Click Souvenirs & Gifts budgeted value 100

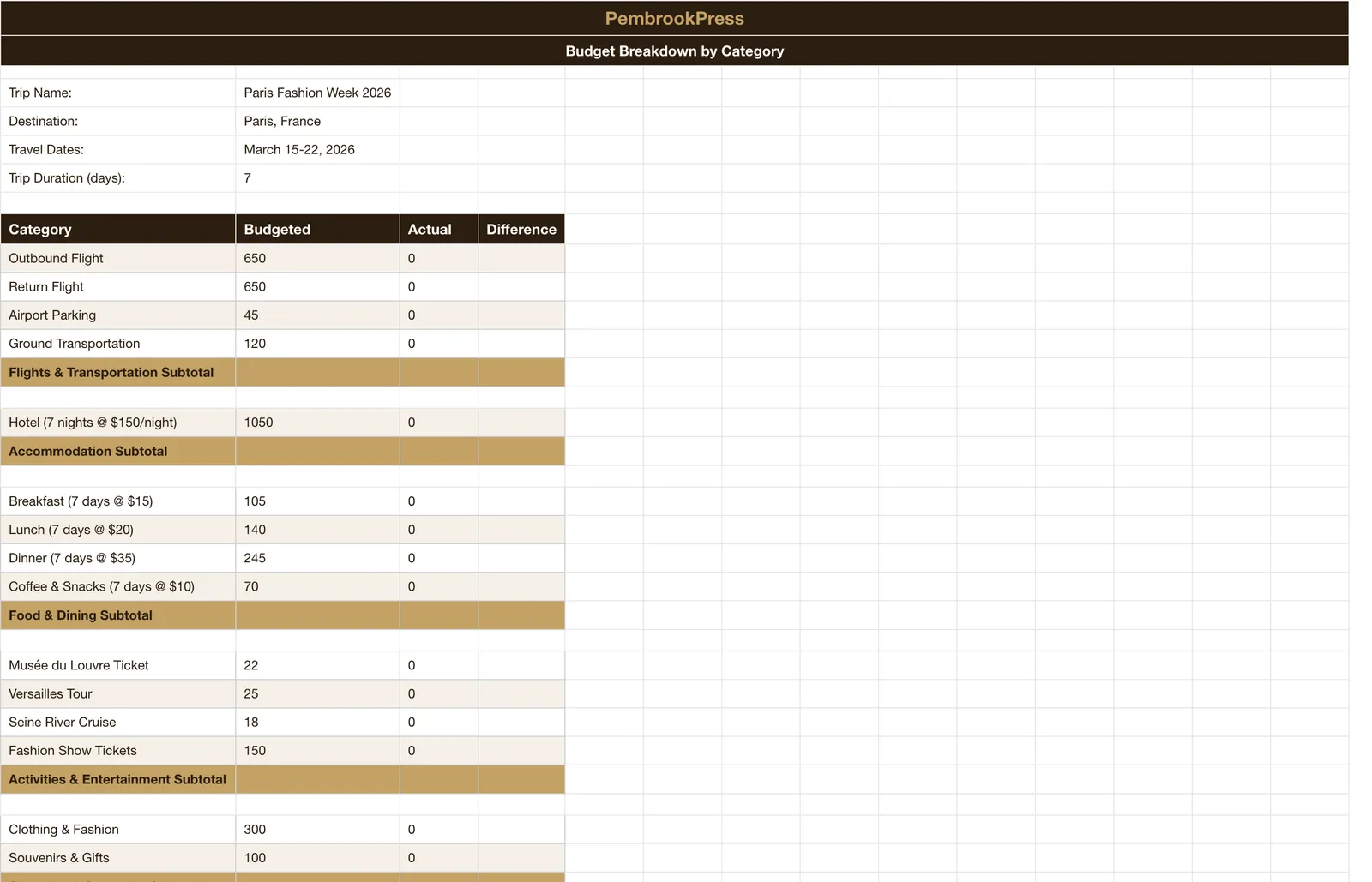(x=317, y=857)
